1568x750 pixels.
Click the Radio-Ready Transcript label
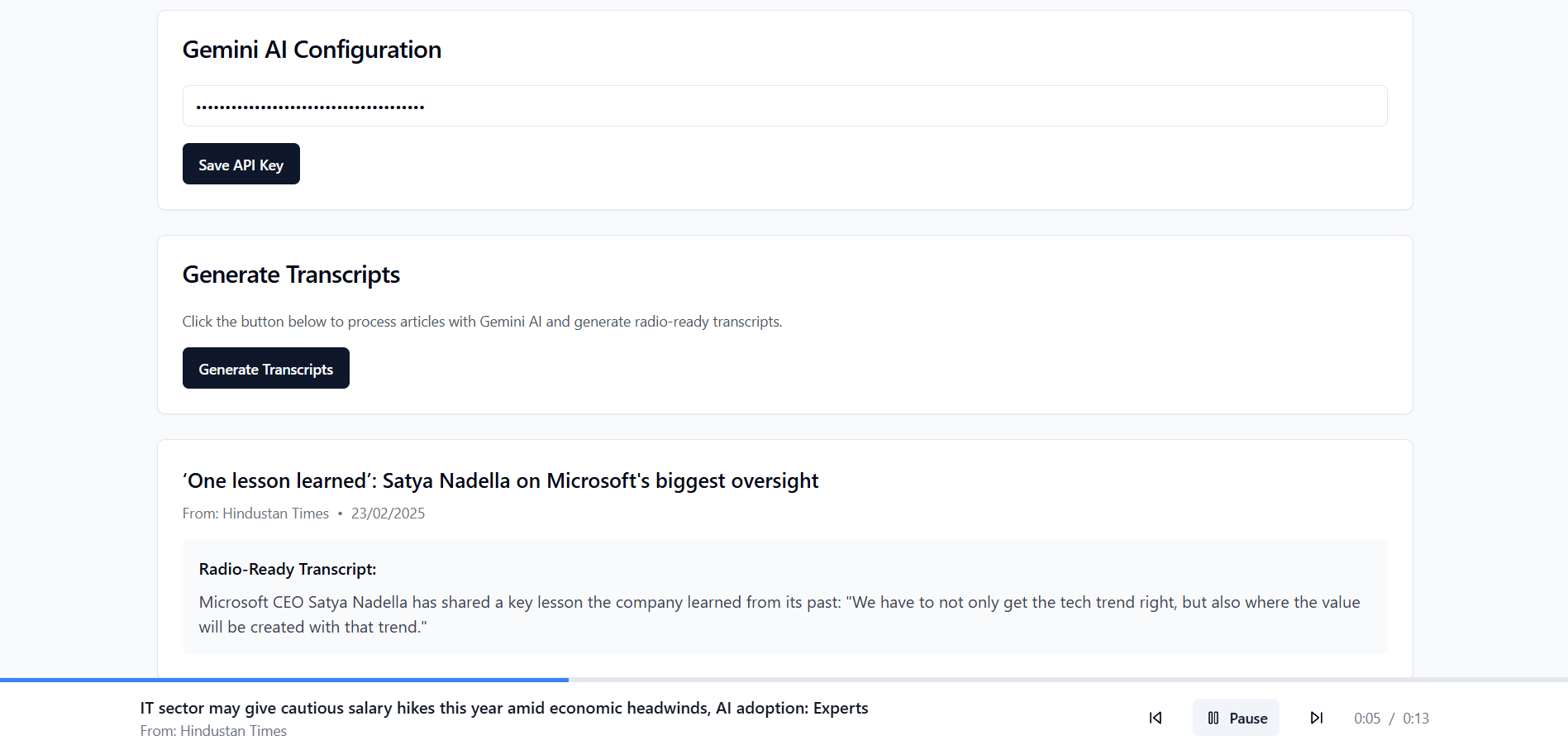point(288,569)
